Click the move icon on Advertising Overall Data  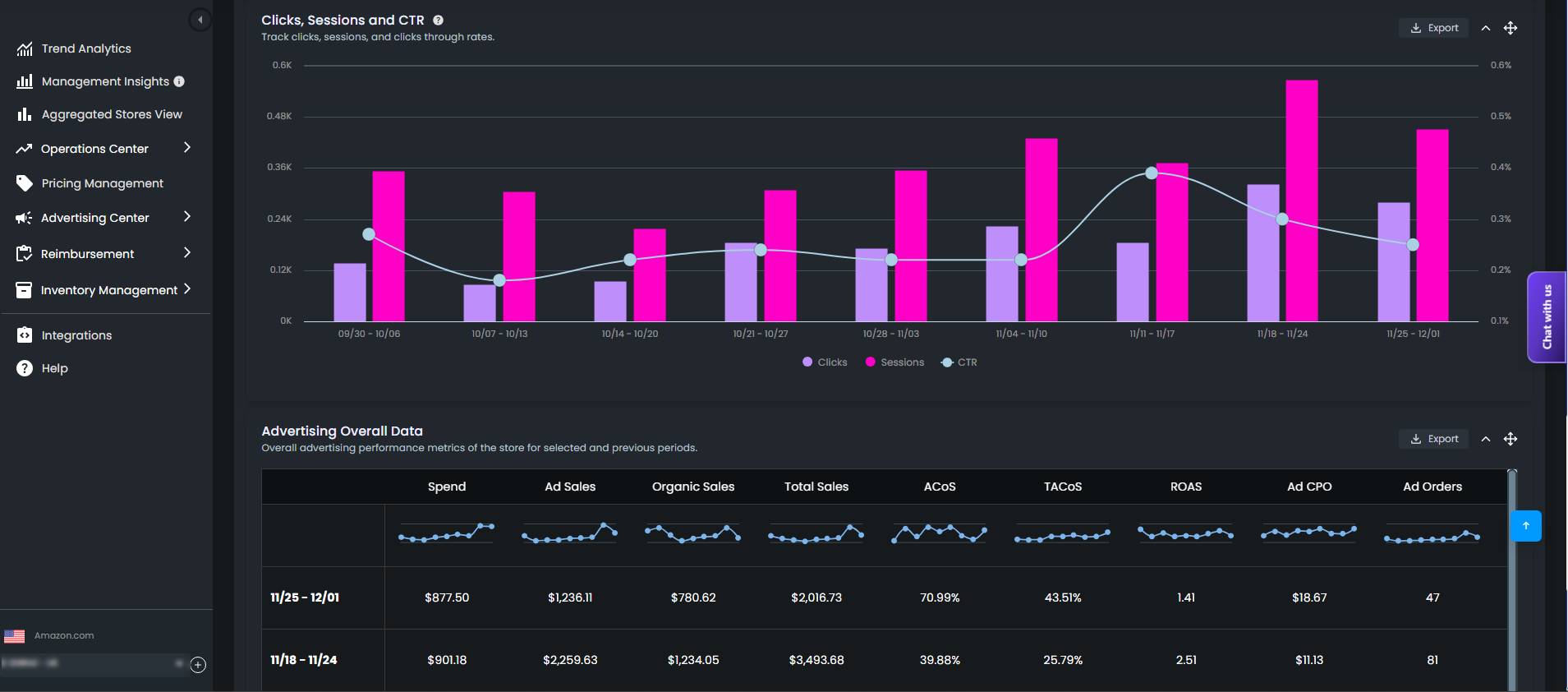point(1510,439)
